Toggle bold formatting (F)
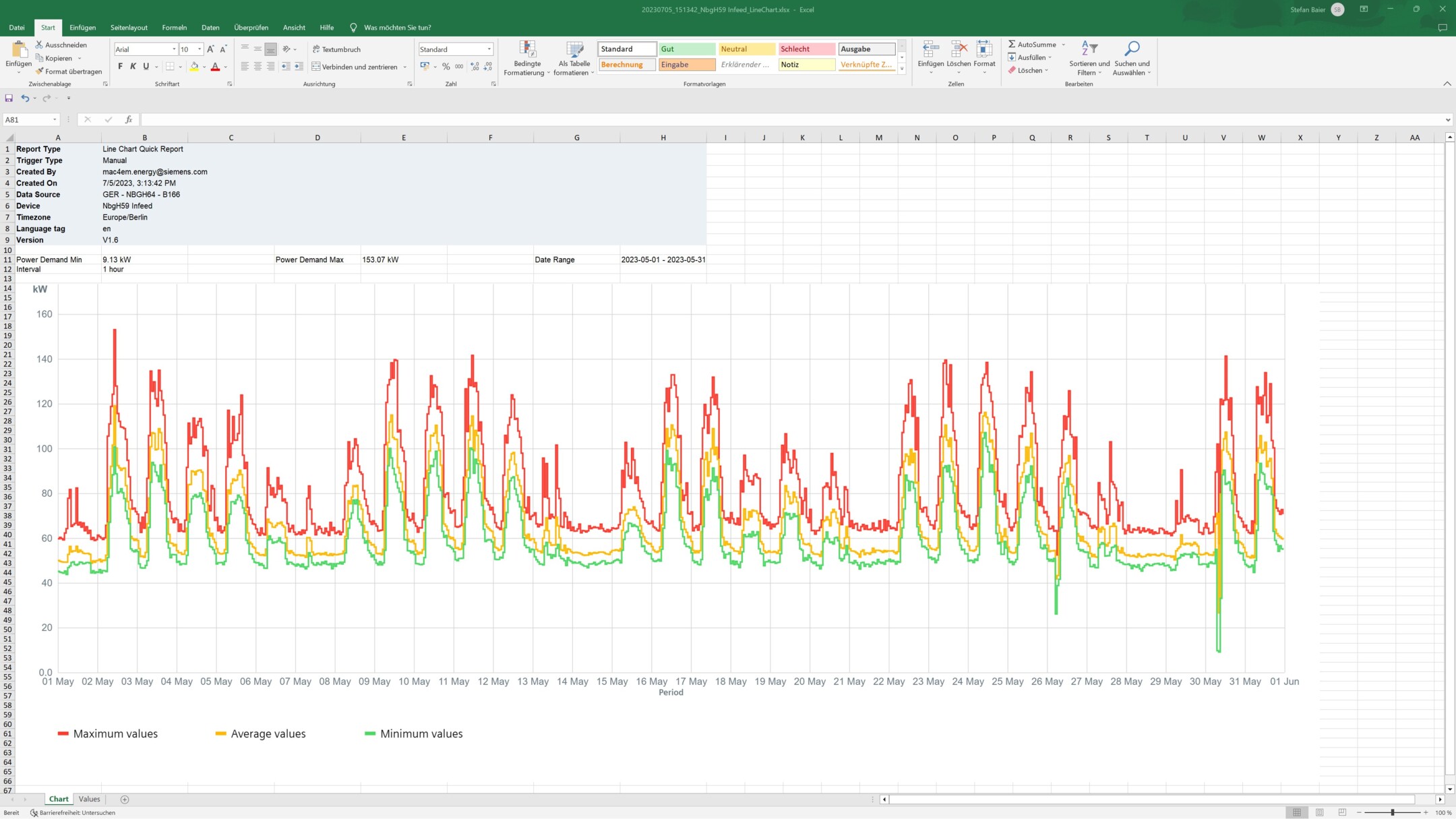The height and width of the screenshot is (819, 1456). 120,66
